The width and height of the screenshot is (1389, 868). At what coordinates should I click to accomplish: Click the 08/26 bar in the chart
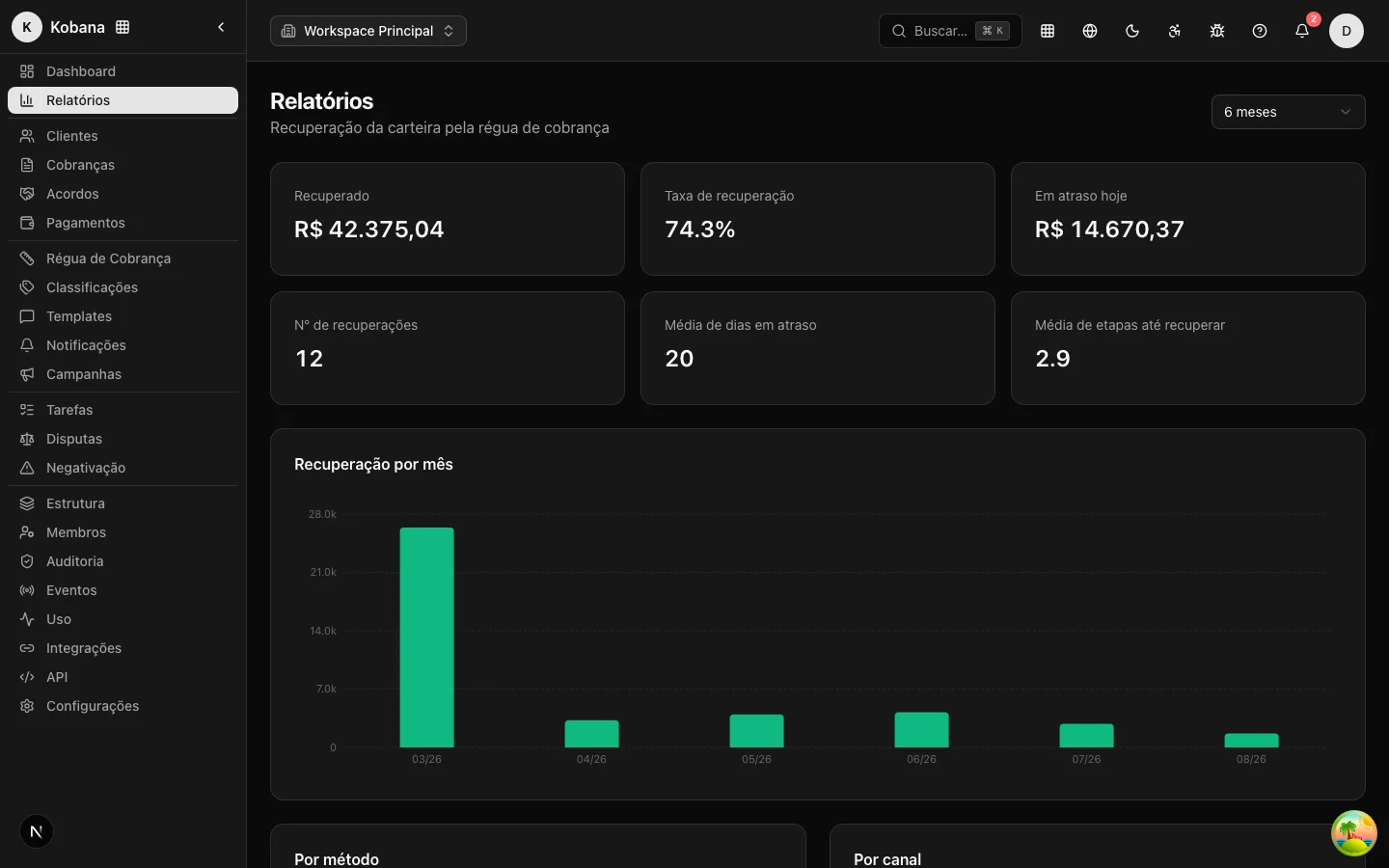1252,741
